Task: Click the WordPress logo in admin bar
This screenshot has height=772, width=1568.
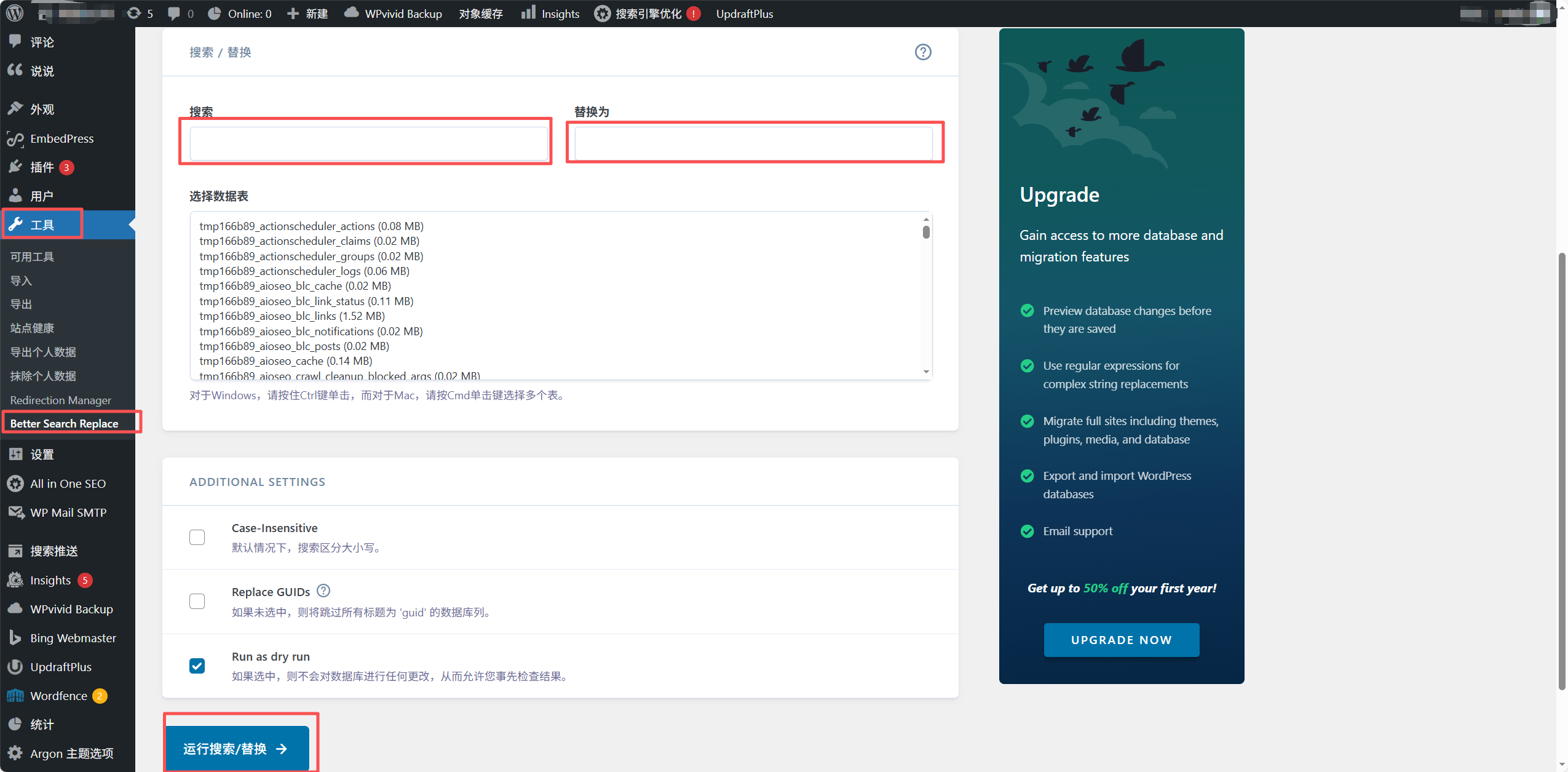Action: click(x=15, y=13)
